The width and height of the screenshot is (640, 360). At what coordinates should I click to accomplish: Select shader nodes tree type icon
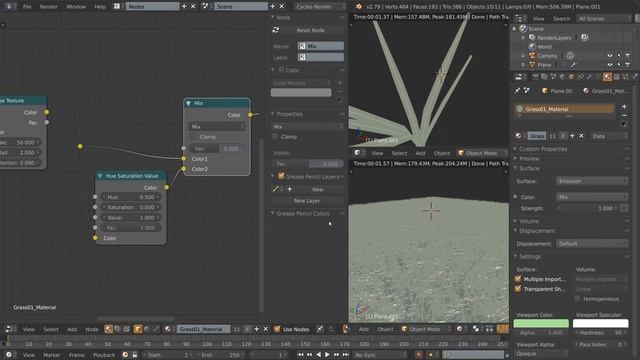pyautogui.click(x=108, y=329)
